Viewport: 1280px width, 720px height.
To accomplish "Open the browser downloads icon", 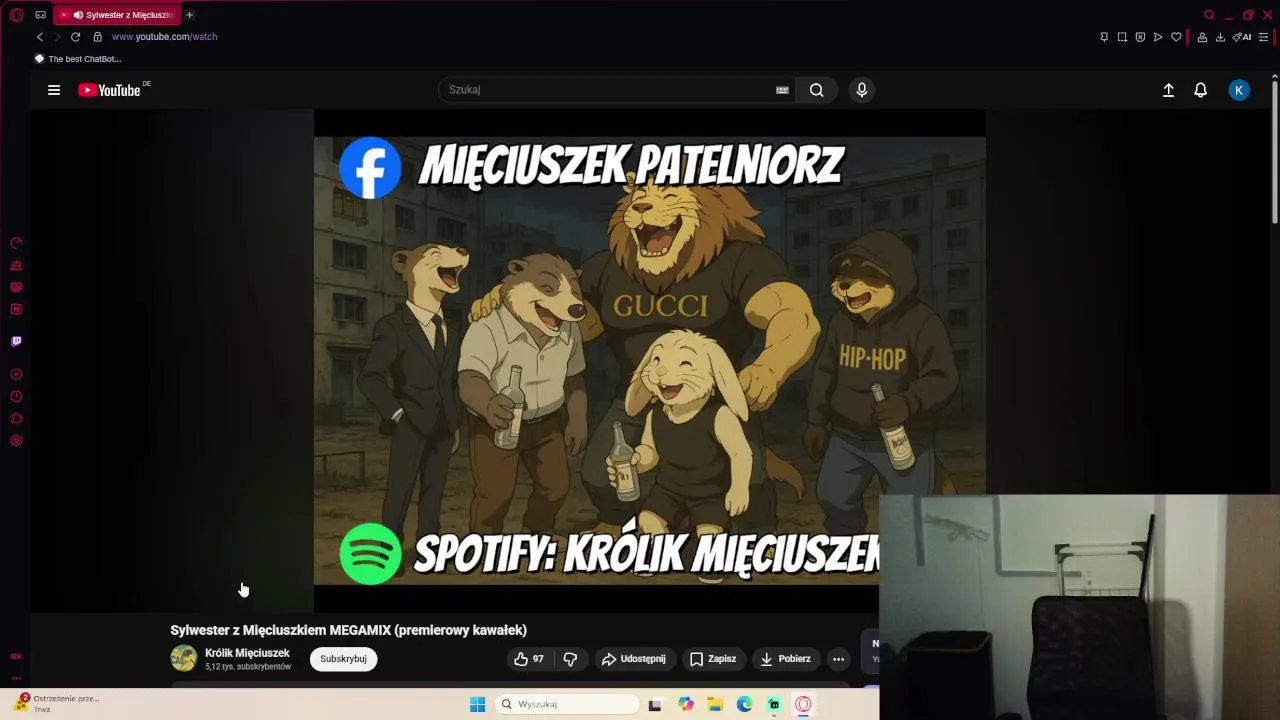I will tap(1220, 37).
